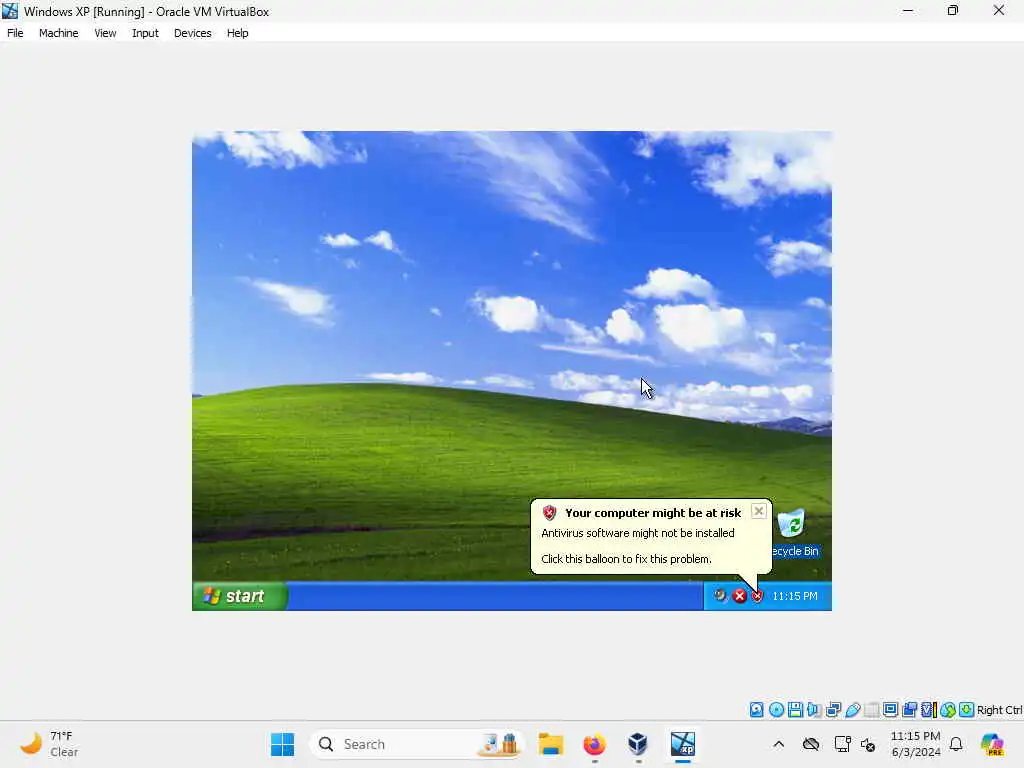Click the XP taskbar clock 11:15 PM
The height and width of the screenshot is (768, 1024).
click(x=795, y=596)
